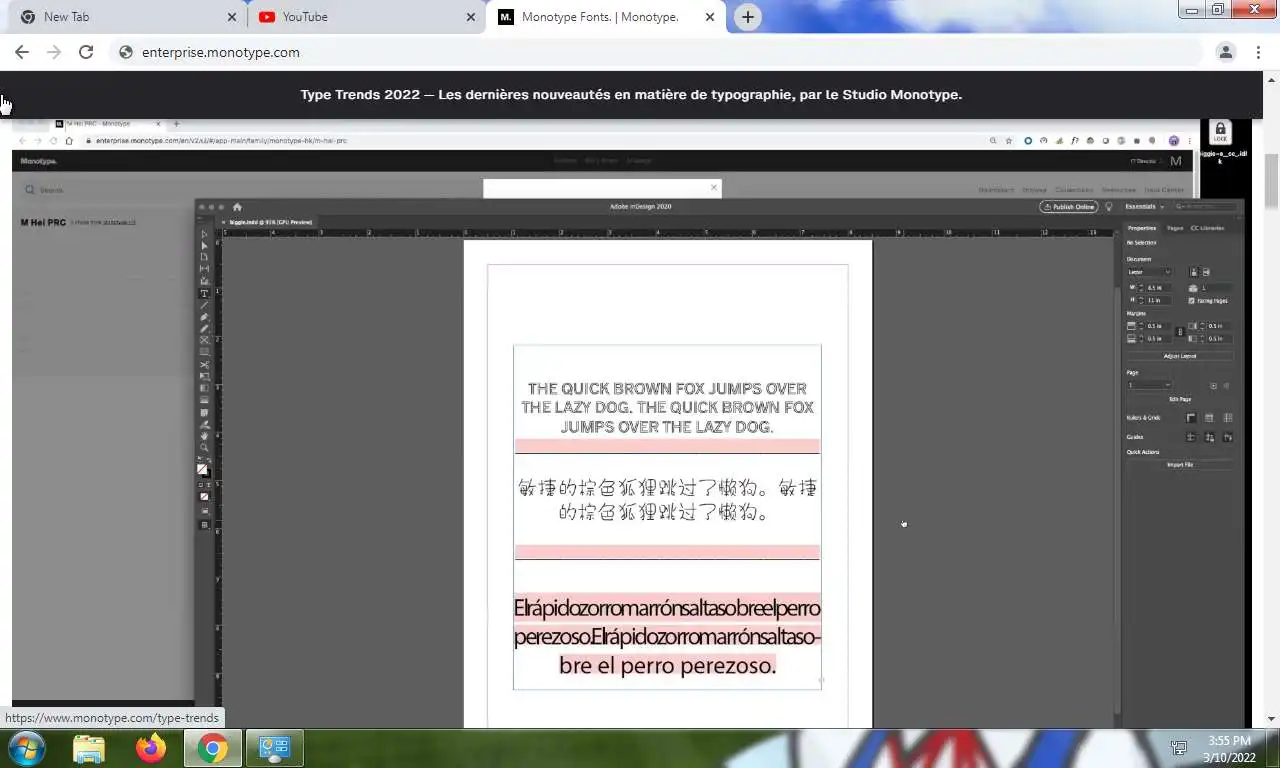Image resolution: width=1280 pixels, height=768 pixels.
Task: Select the Pen tool in InDesign
Action: pyautogui.click(x=204, y=317)
